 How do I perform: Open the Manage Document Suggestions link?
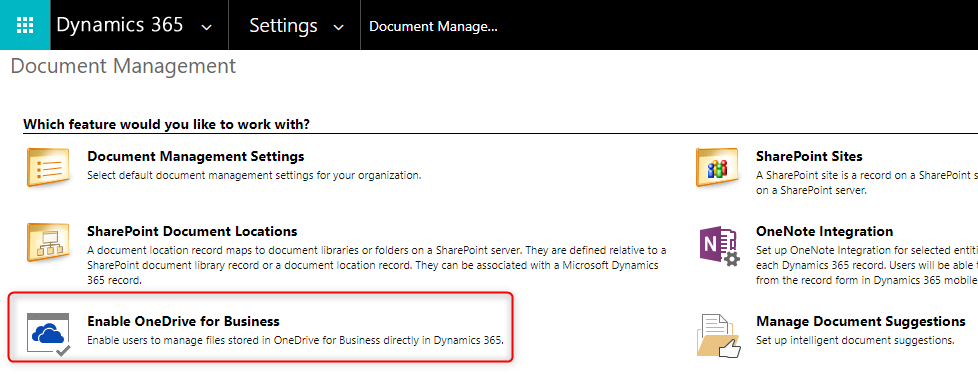tap(861, 322)
